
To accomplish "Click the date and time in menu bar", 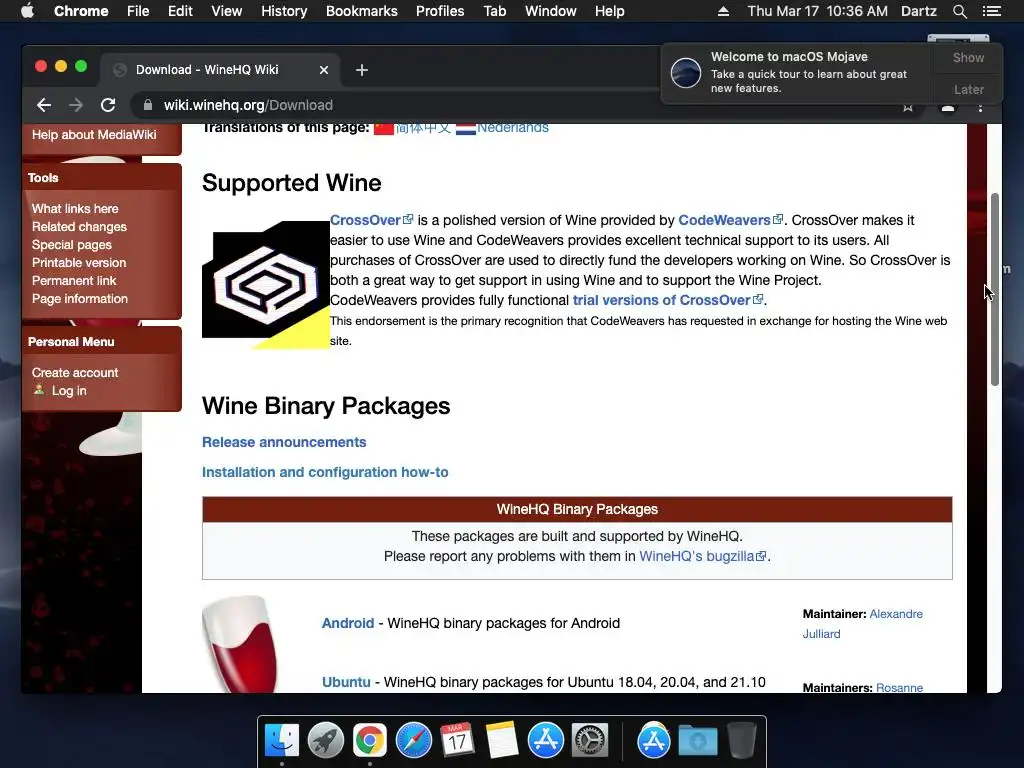I will (x=818, y=11).
